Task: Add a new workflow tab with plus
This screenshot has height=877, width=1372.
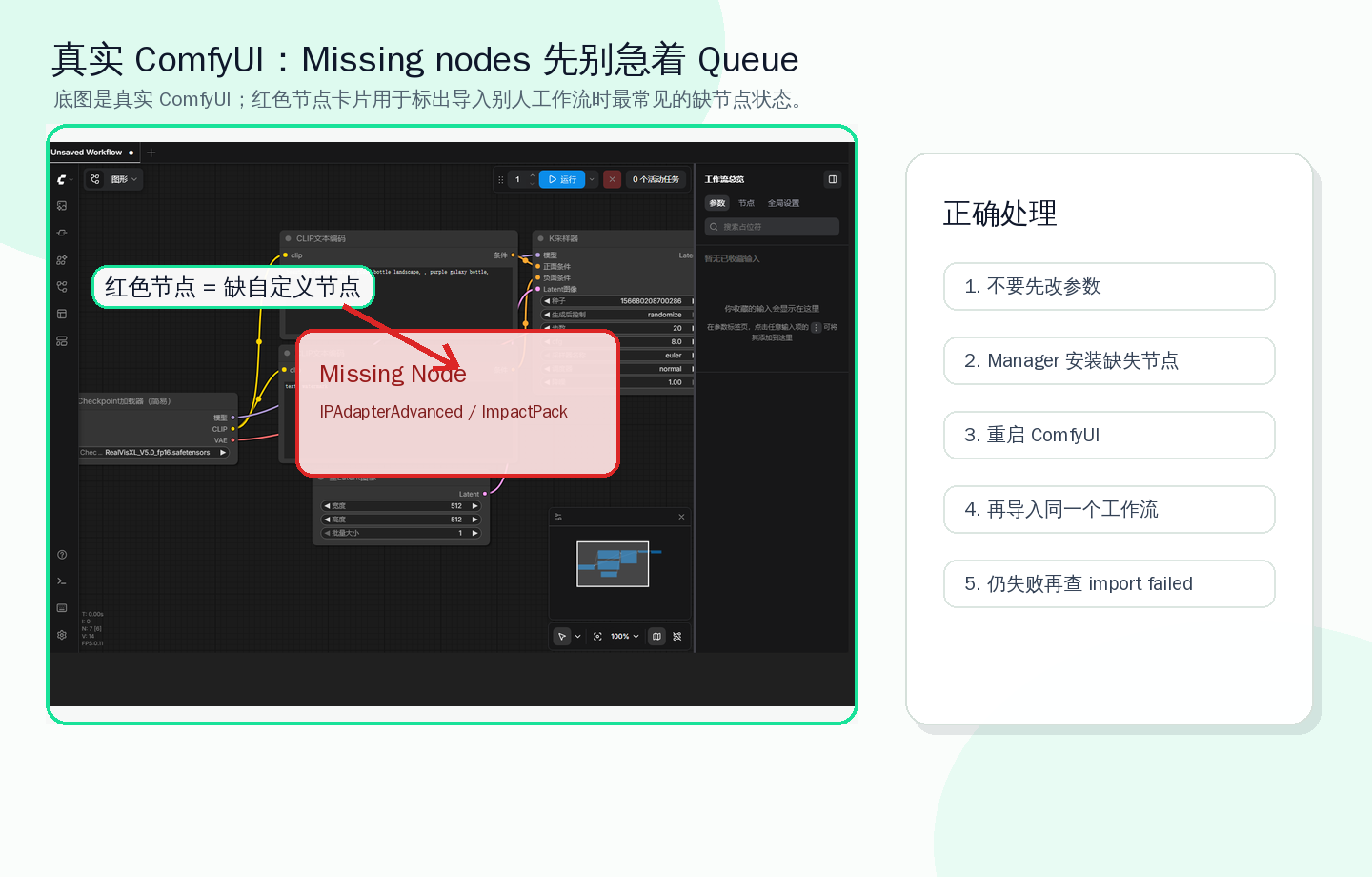Action: click(x=151, y=153)
